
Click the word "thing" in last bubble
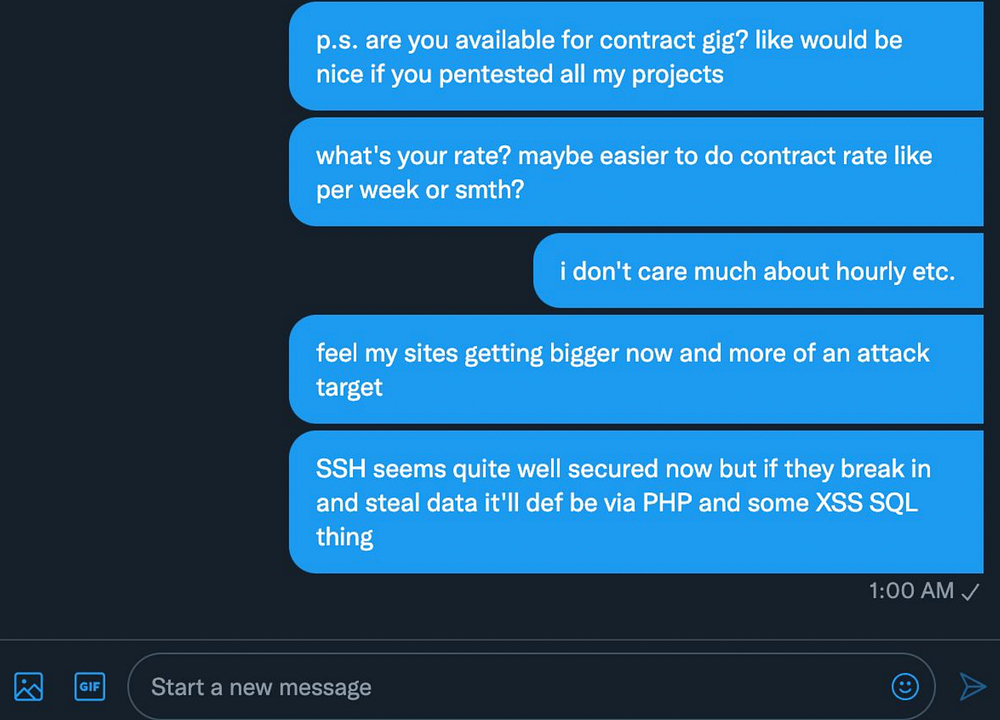[344, 538]
